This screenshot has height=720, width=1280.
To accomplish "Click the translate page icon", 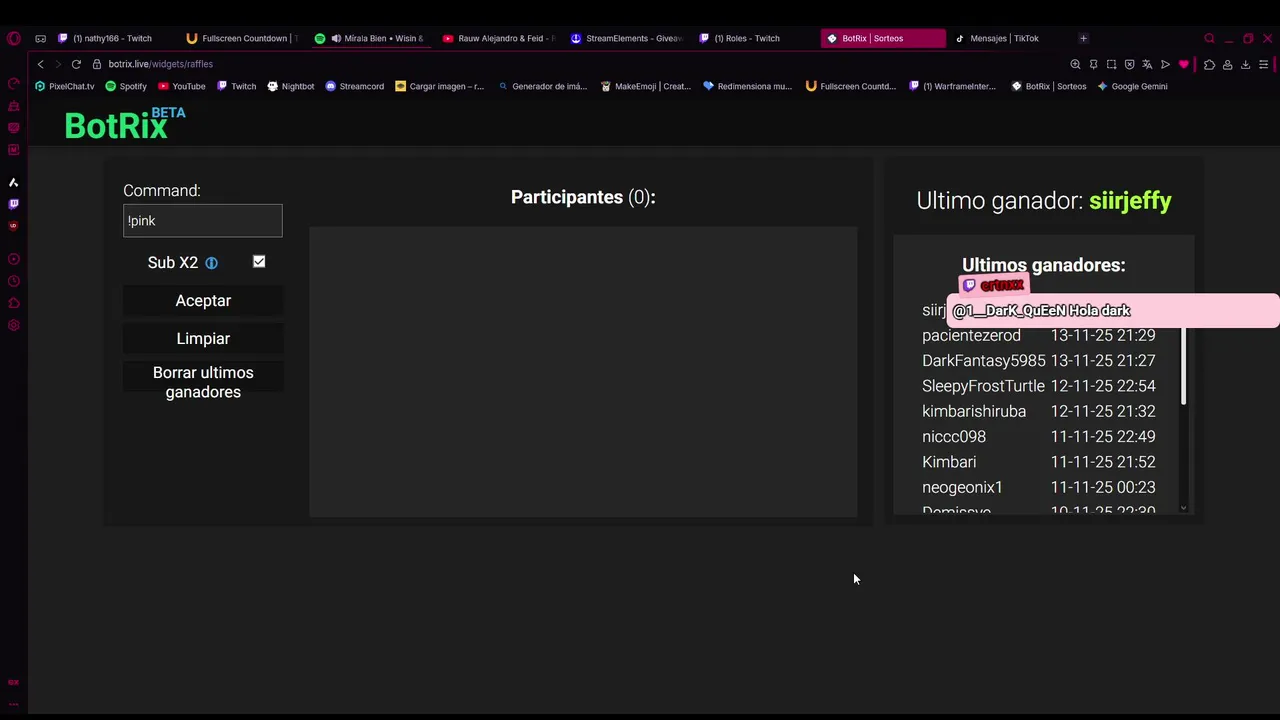I will pos(1147,64).
